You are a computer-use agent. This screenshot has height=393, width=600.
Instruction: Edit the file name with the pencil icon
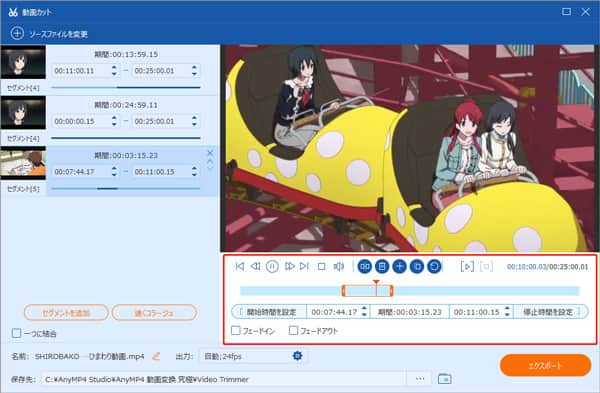(156, 357)
